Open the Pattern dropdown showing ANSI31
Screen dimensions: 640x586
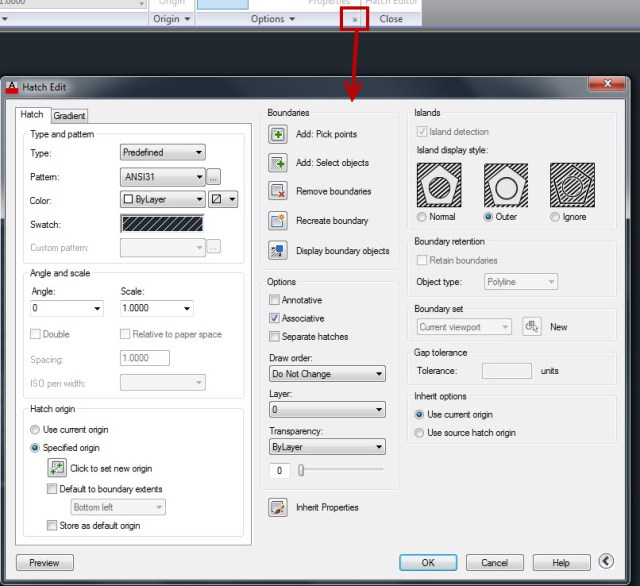pos(162,177)
